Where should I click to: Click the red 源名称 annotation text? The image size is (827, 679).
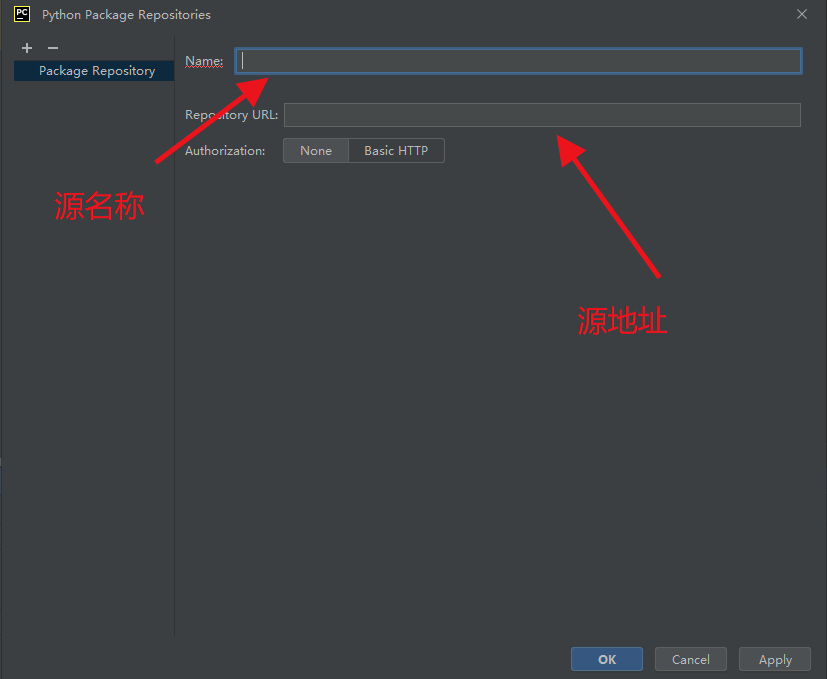pos(99,207)
